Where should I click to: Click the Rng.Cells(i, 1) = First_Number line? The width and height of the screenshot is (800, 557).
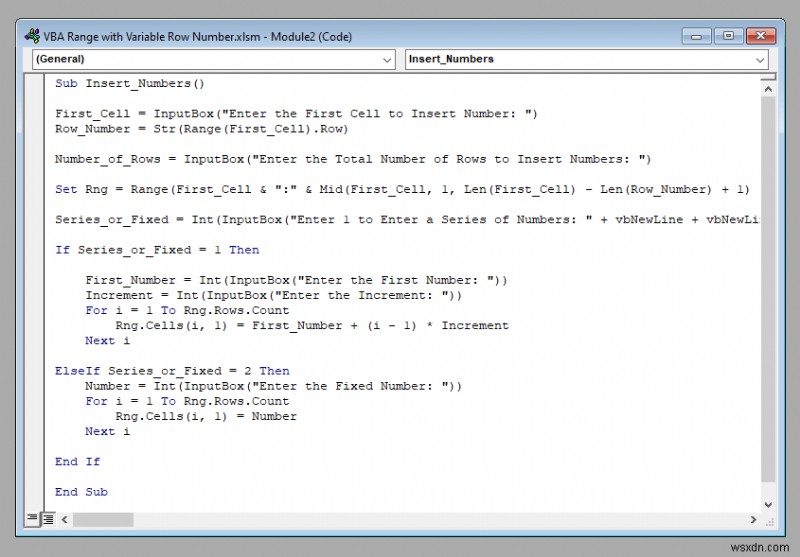312,325
